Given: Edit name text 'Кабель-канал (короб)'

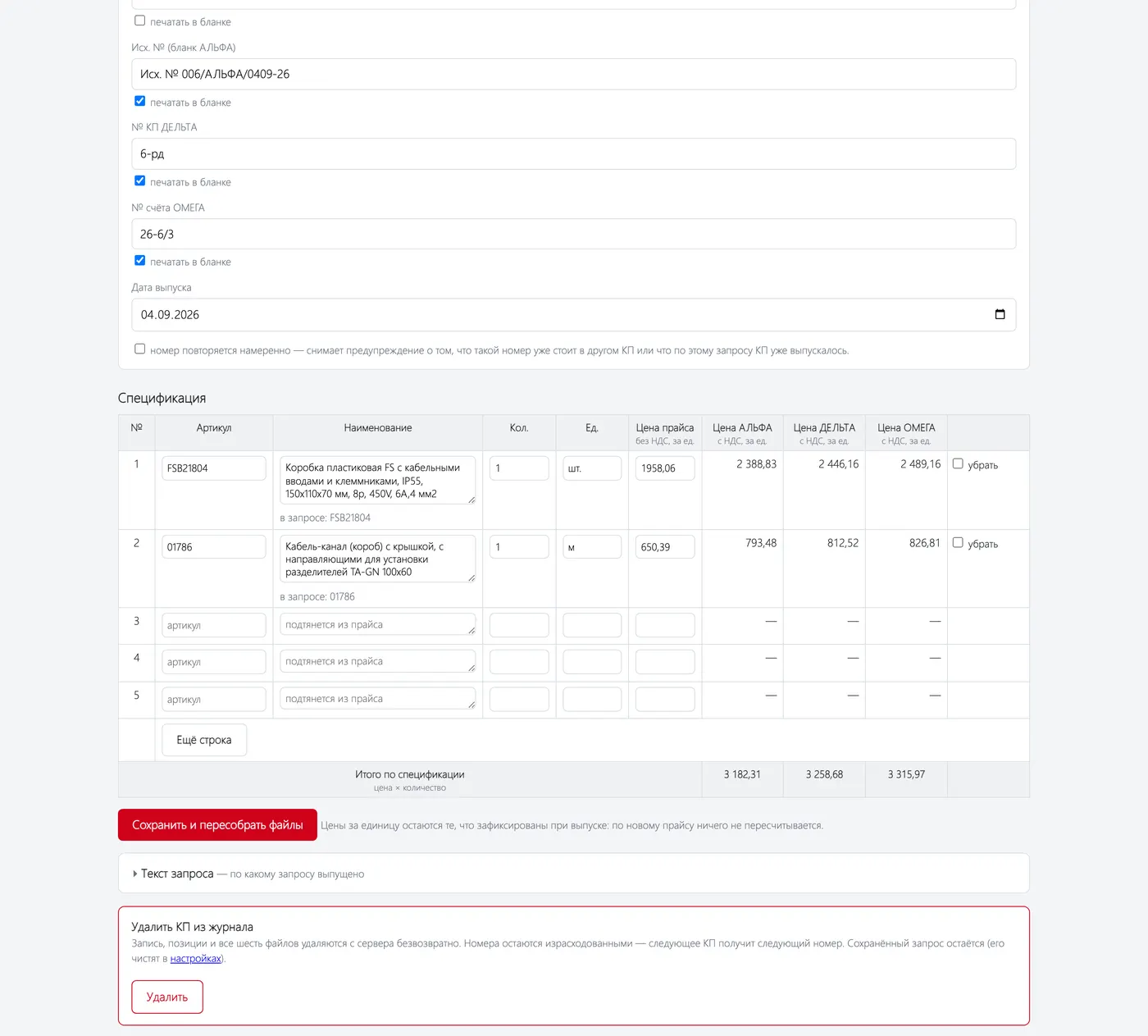Looking at the screenshot, I should (378, 559).
